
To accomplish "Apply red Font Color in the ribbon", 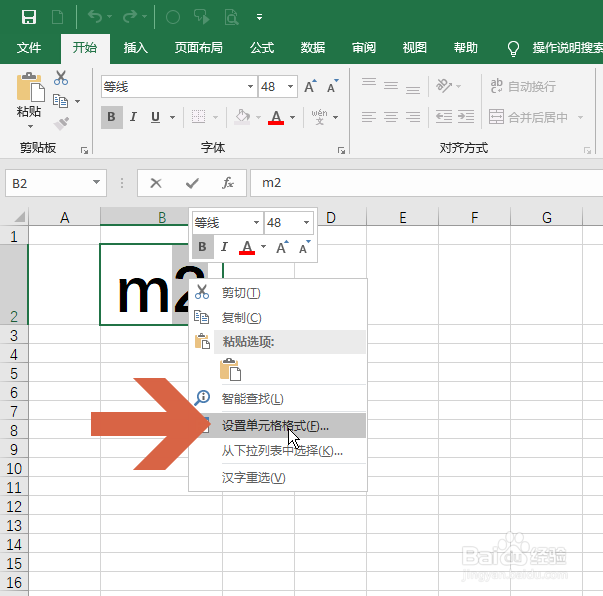I will 276,117.
